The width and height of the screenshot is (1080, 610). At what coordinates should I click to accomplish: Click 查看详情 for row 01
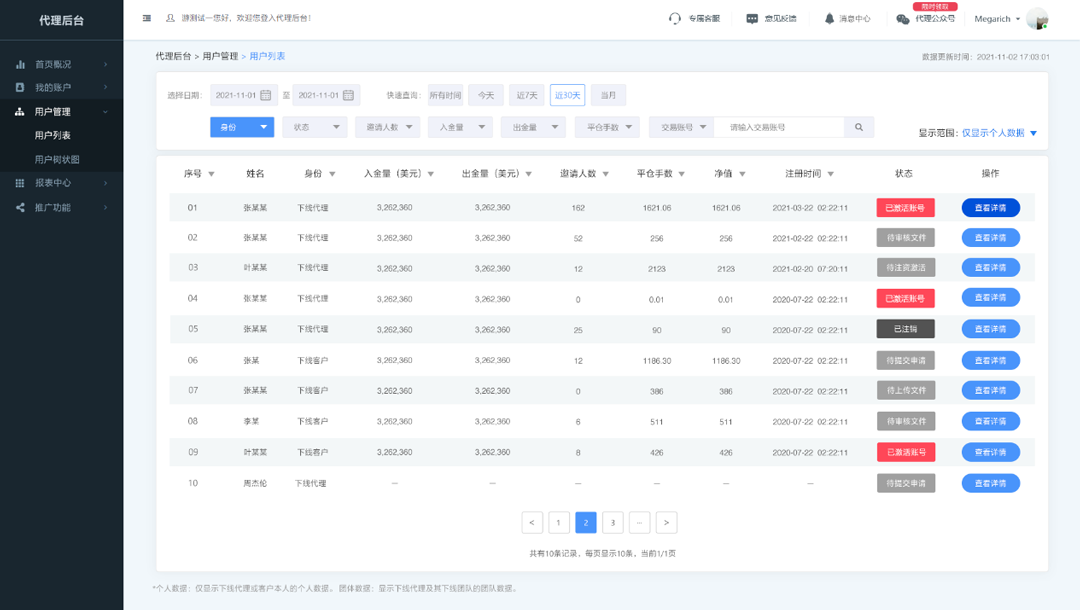click(990, 208)
